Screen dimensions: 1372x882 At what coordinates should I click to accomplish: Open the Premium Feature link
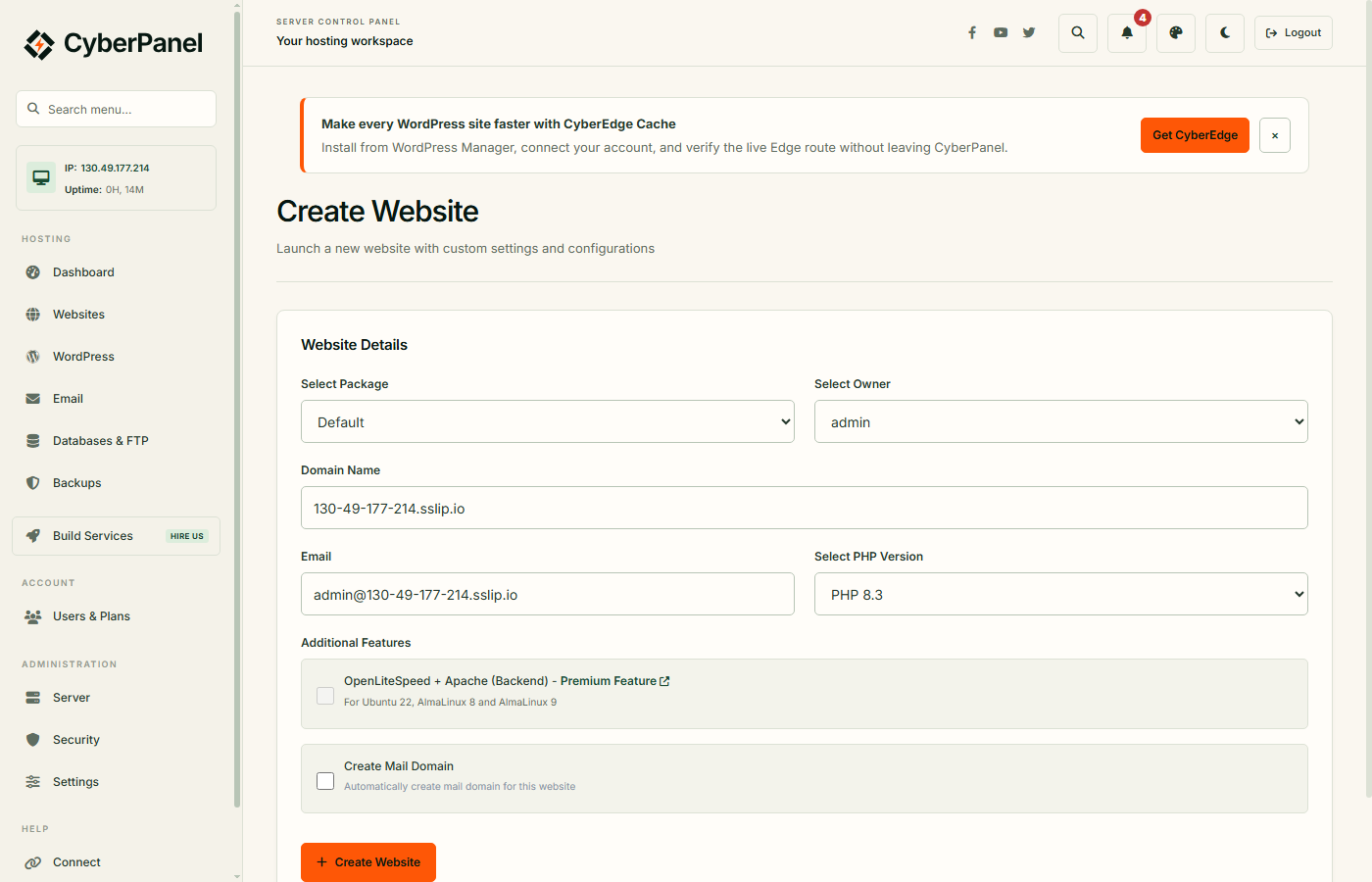[615, 681]
